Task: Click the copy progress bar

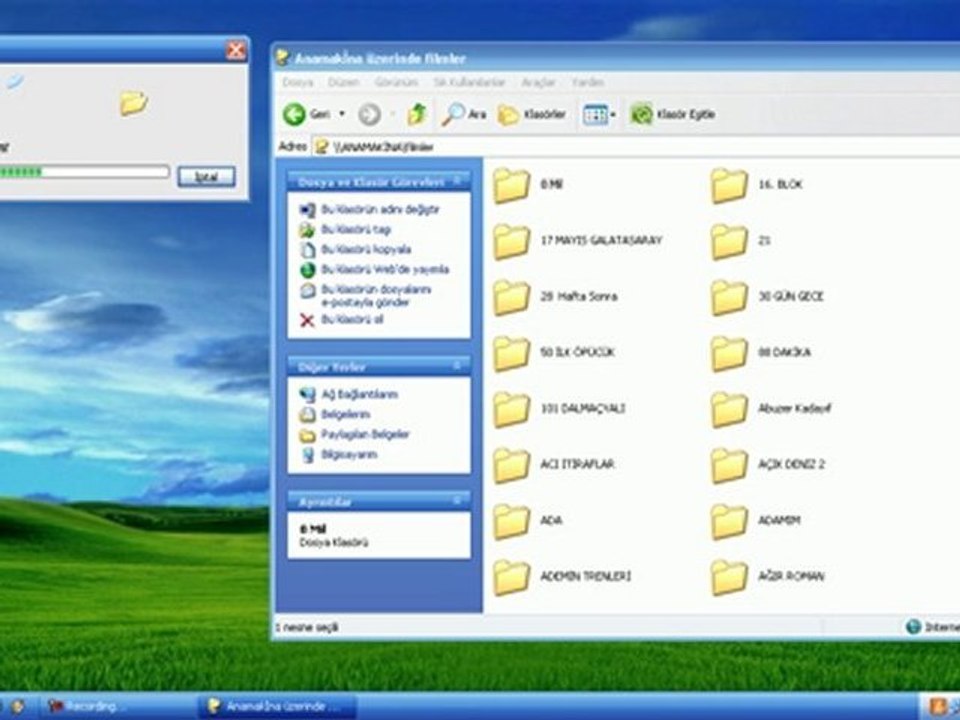Action: [x=84, y=172]
